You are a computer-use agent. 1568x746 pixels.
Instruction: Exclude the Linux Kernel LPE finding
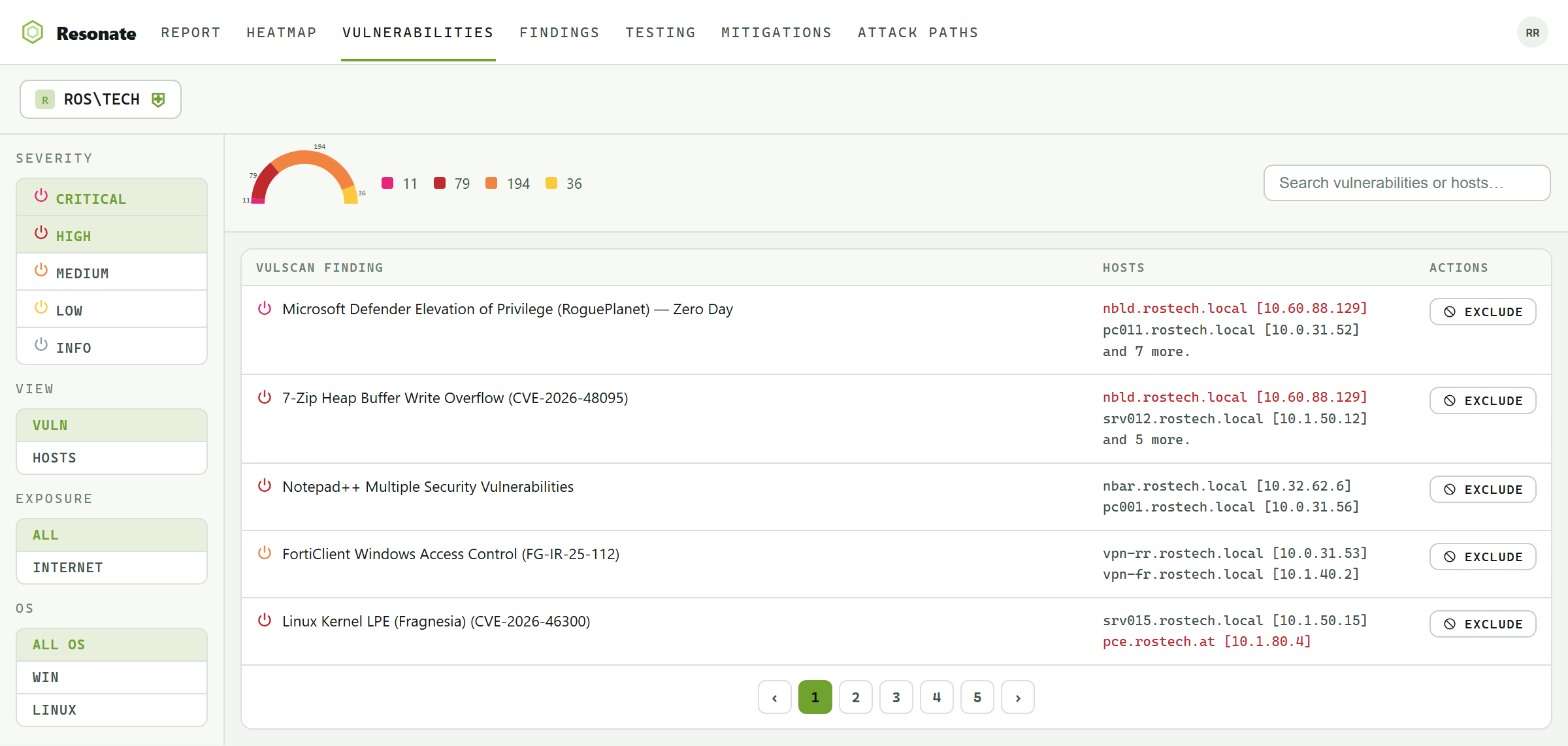(x=1482, y=624)
